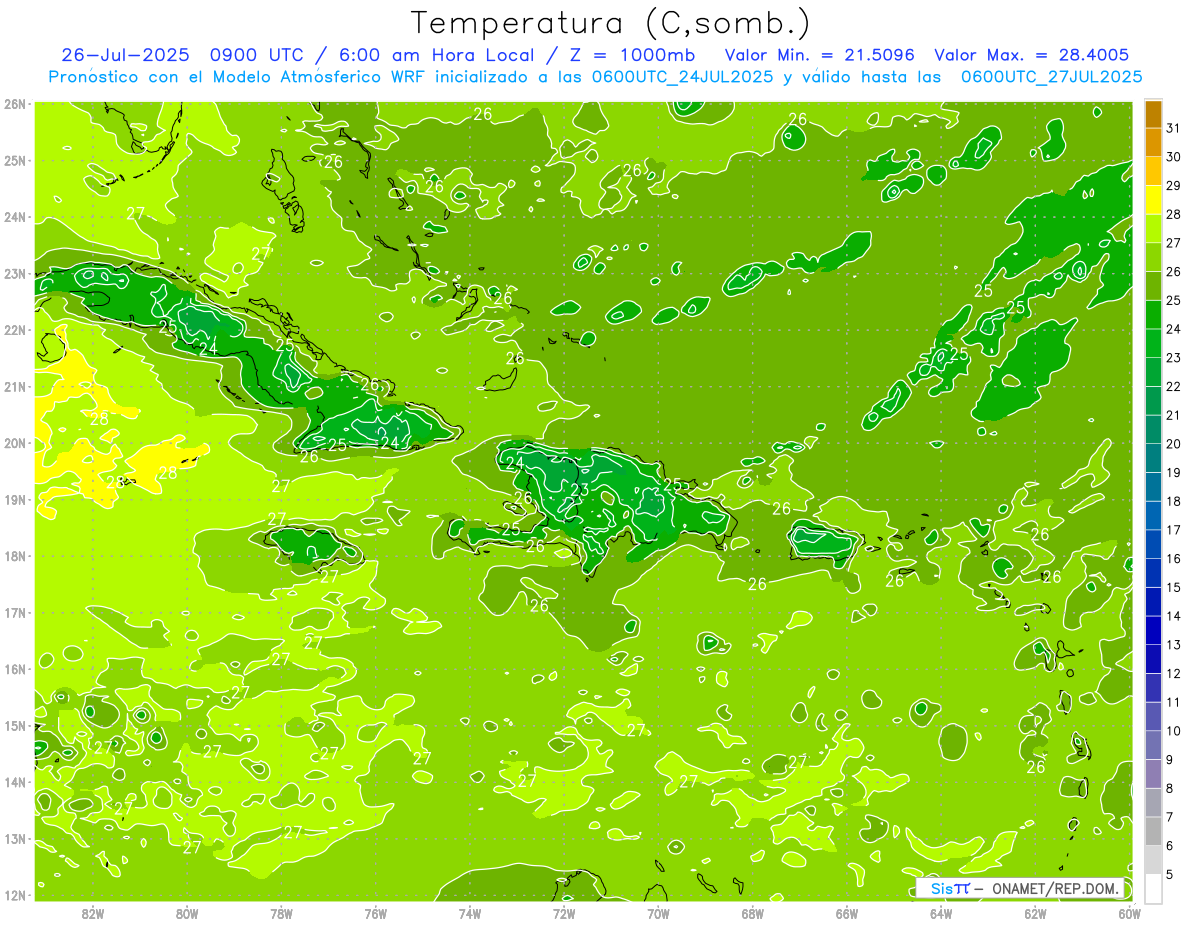Click the '20' label on the color scale
1200x927 pixels.
point(1173,444)
